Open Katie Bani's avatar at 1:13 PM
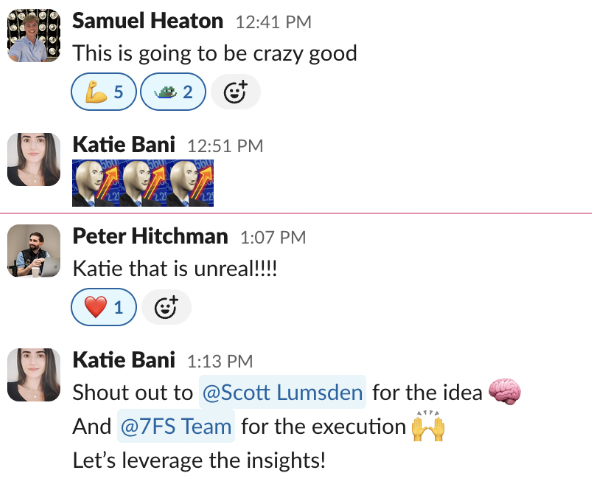 point(34,375)
